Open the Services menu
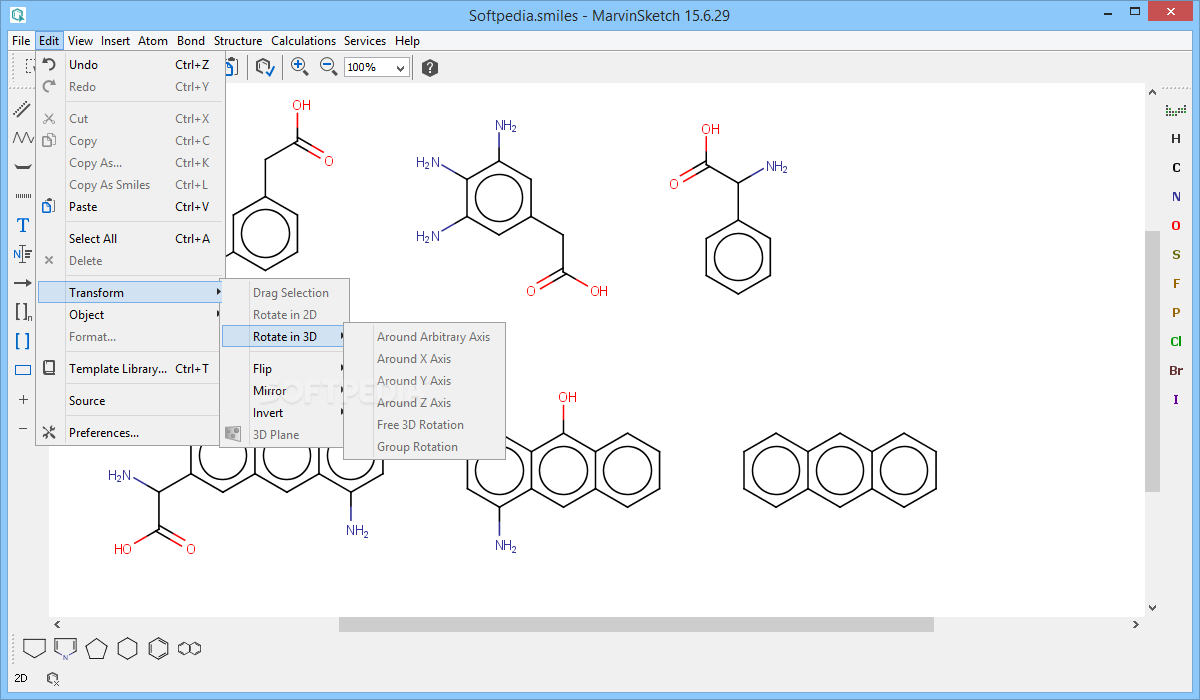The image size is (1200, 700). [365, 41]
